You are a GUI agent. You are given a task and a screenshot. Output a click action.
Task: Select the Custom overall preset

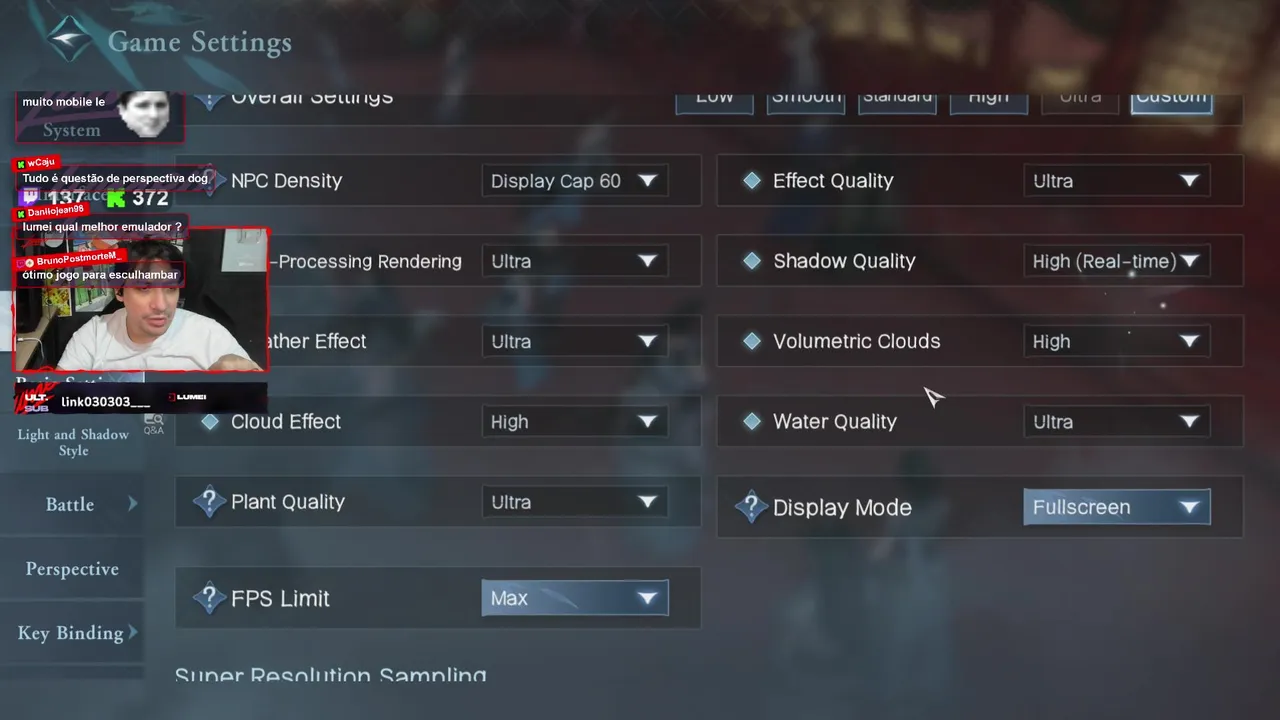(x=1172, y=102)
